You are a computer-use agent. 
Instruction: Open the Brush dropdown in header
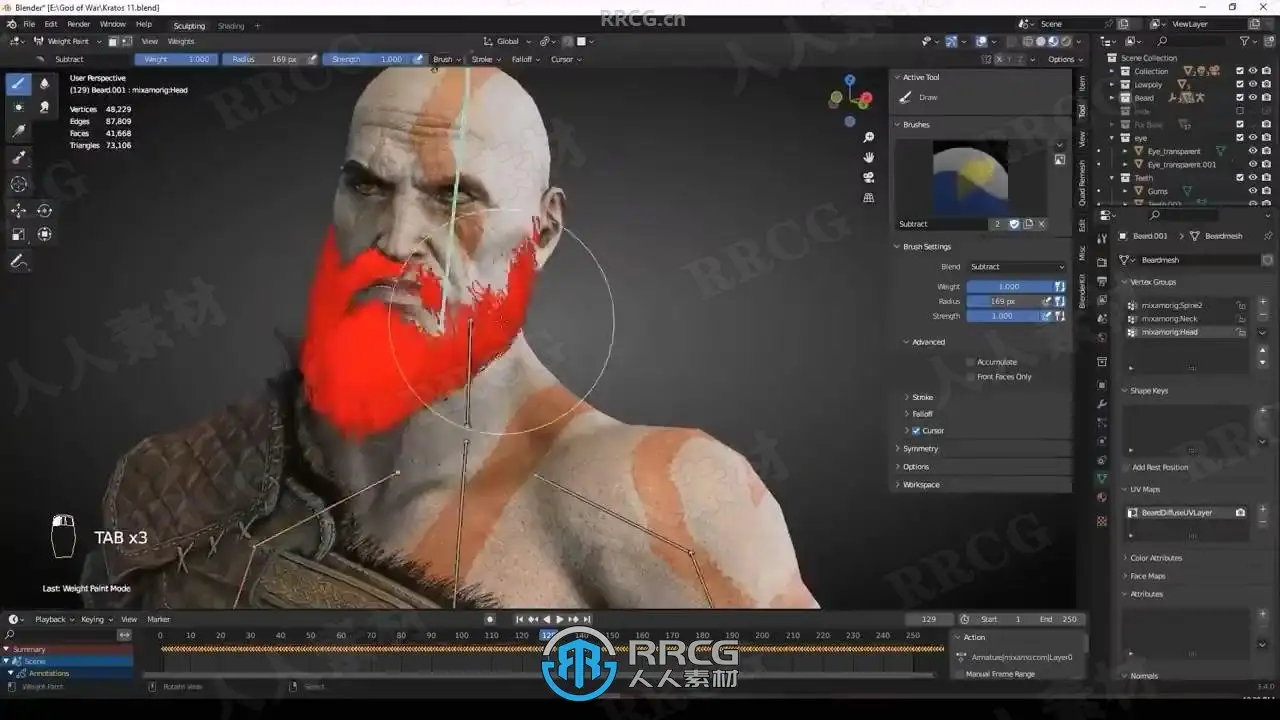[445, 59]
